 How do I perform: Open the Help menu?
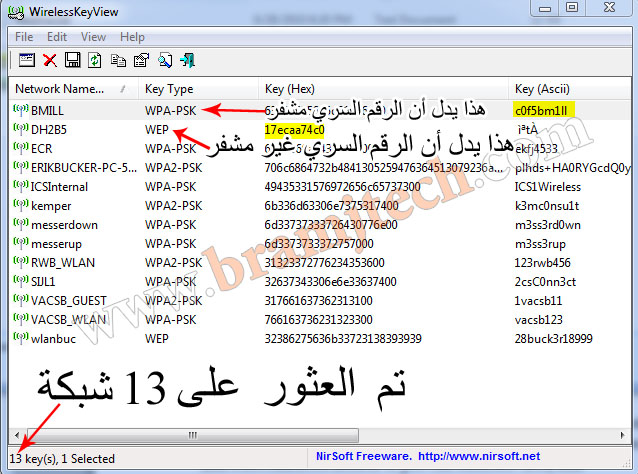coord(132,37)
